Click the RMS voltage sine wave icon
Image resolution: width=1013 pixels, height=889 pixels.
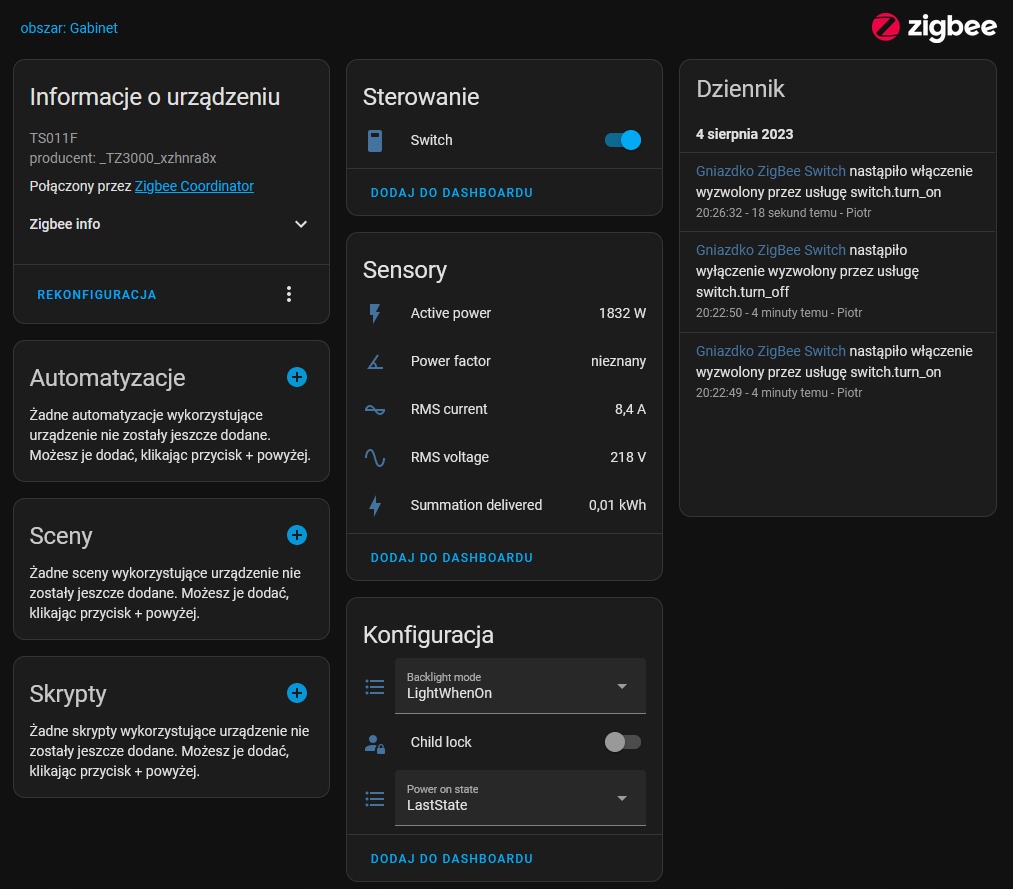click(375, 457)
